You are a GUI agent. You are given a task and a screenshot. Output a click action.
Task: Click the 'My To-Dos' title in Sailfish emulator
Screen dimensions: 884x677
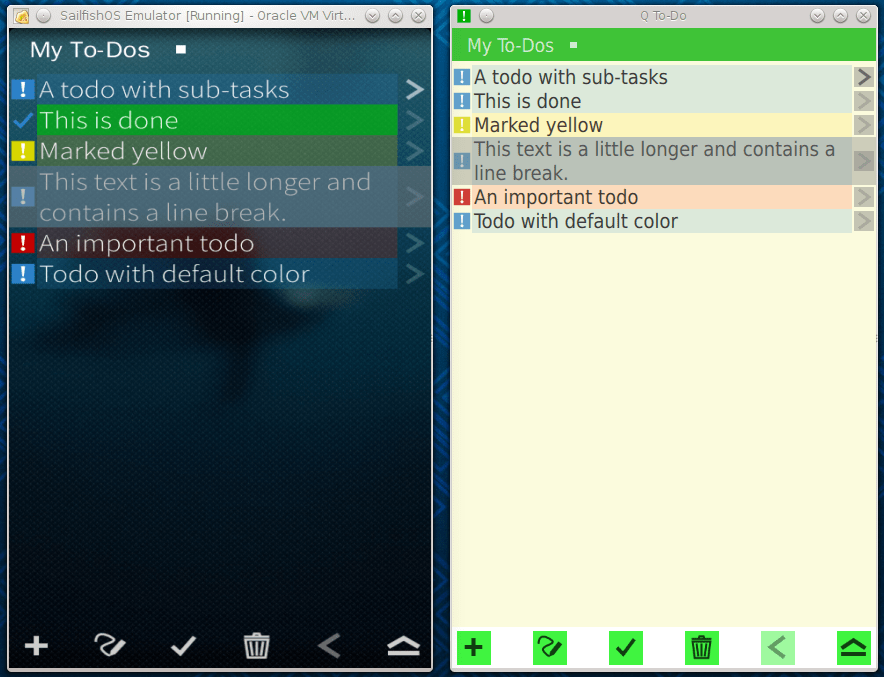point(90,50)
